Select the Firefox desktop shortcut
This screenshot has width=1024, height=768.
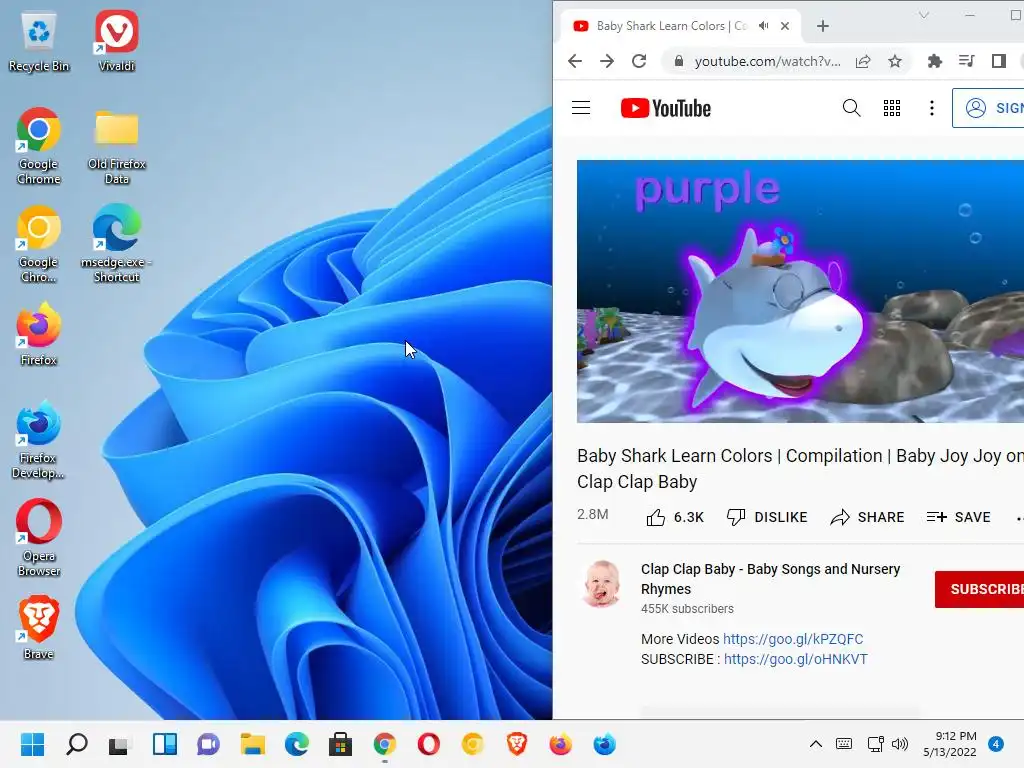(39, 334)
